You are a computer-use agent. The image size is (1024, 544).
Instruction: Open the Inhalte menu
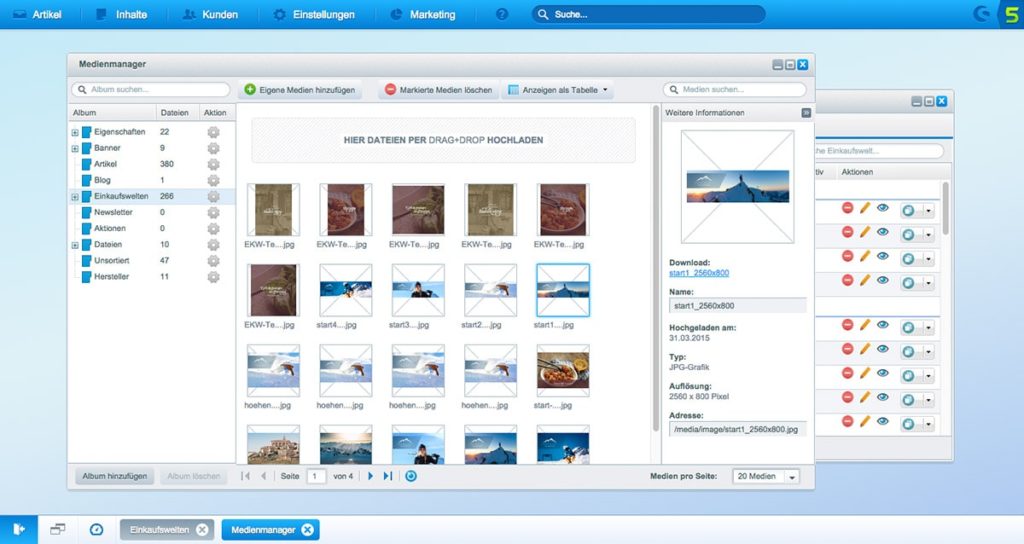121,14
